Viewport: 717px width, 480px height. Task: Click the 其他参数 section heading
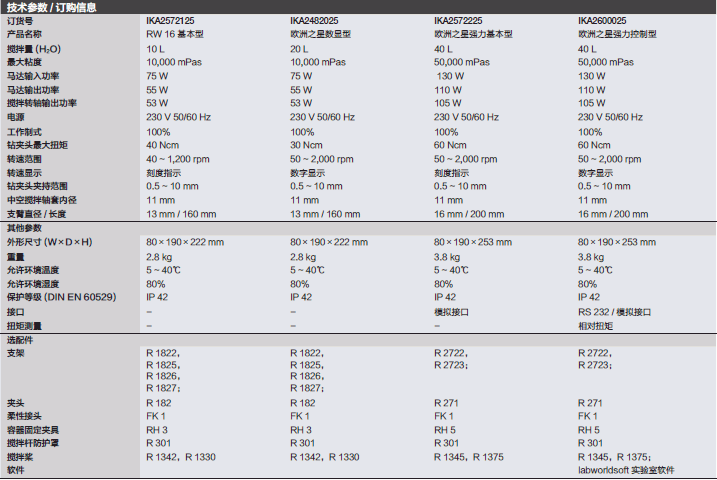[x=24, y=228]
